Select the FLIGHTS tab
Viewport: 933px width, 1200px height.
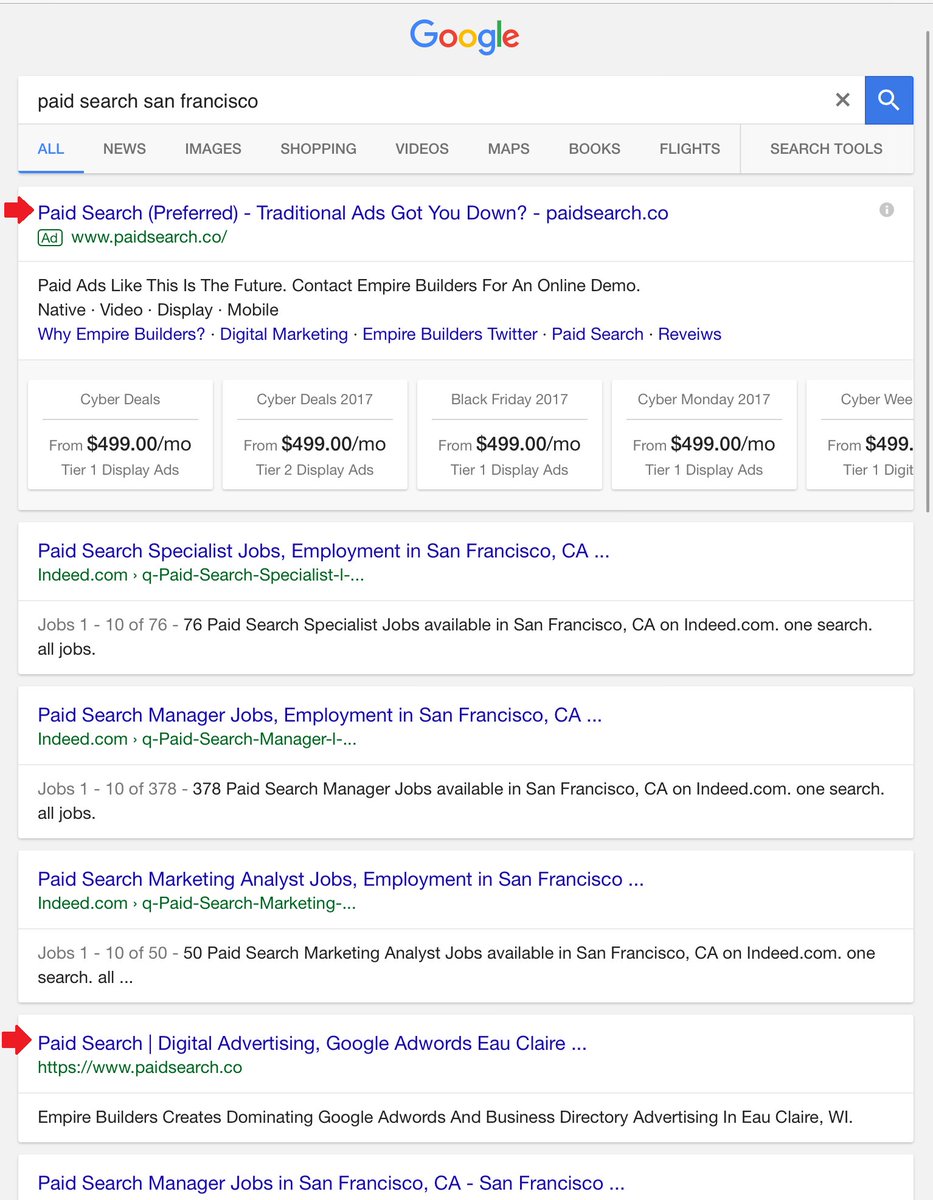pos(690,149)
